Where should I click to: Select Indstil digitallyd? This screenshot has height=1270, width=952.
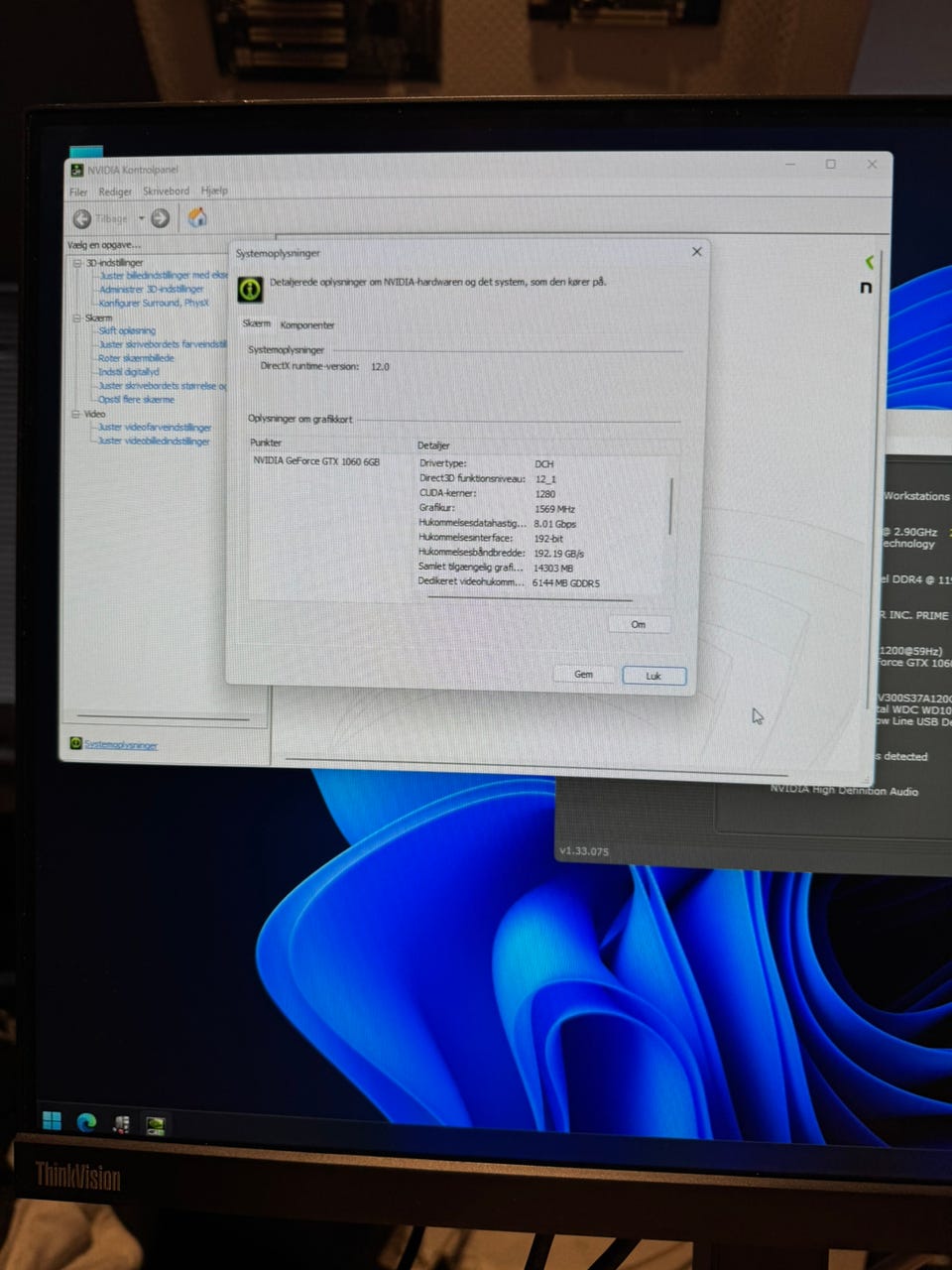(128, 372)
